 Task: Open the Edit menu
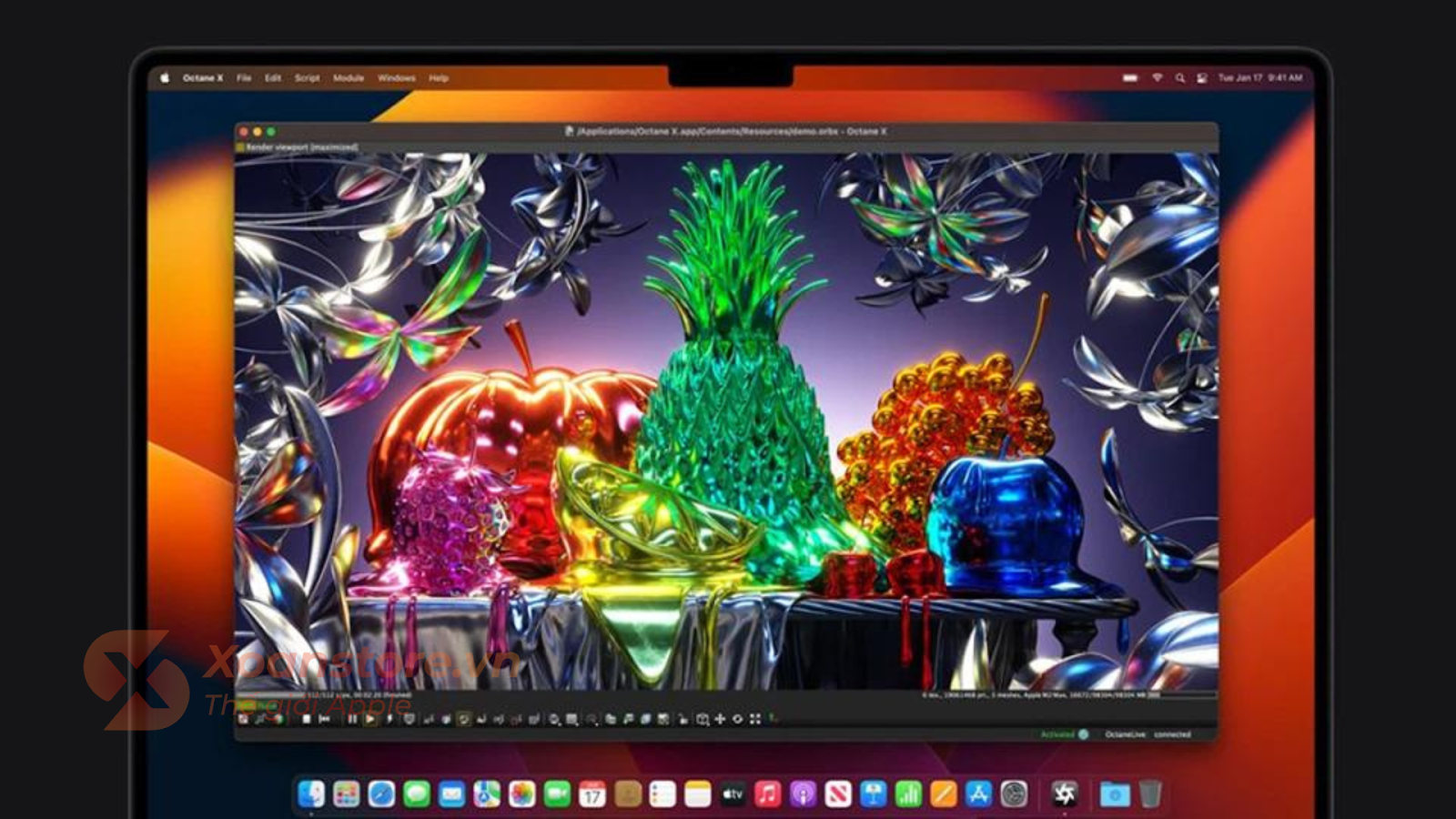click(273, 78)
